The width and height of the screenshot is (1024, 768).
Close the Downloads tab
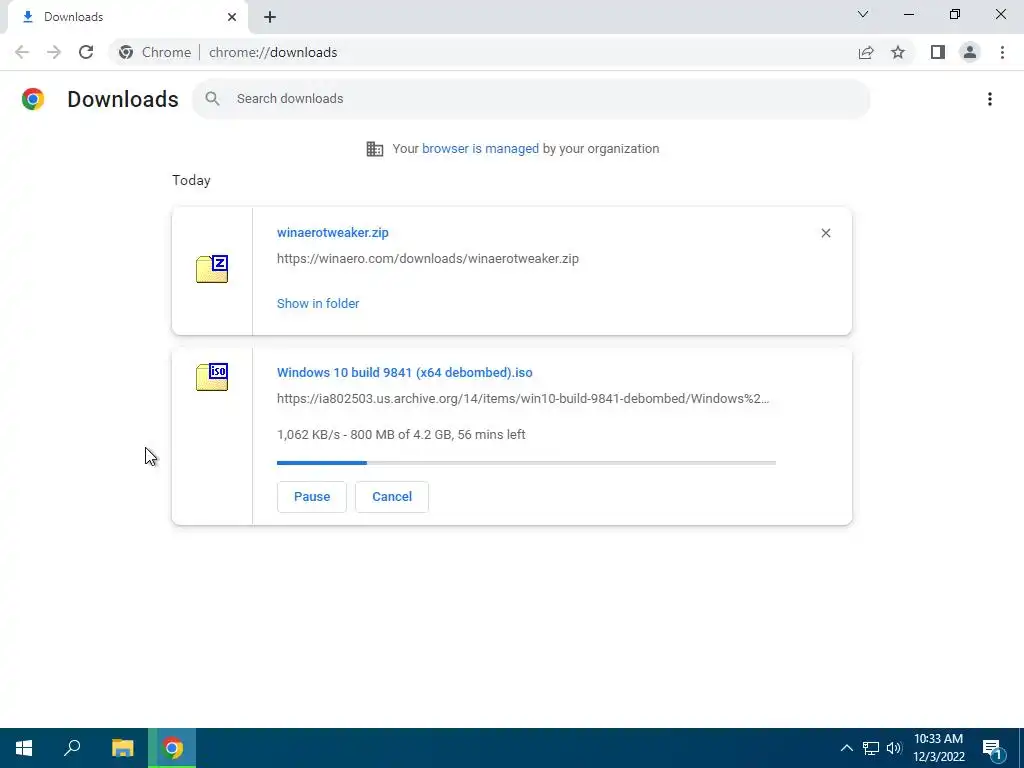[232, 17]
